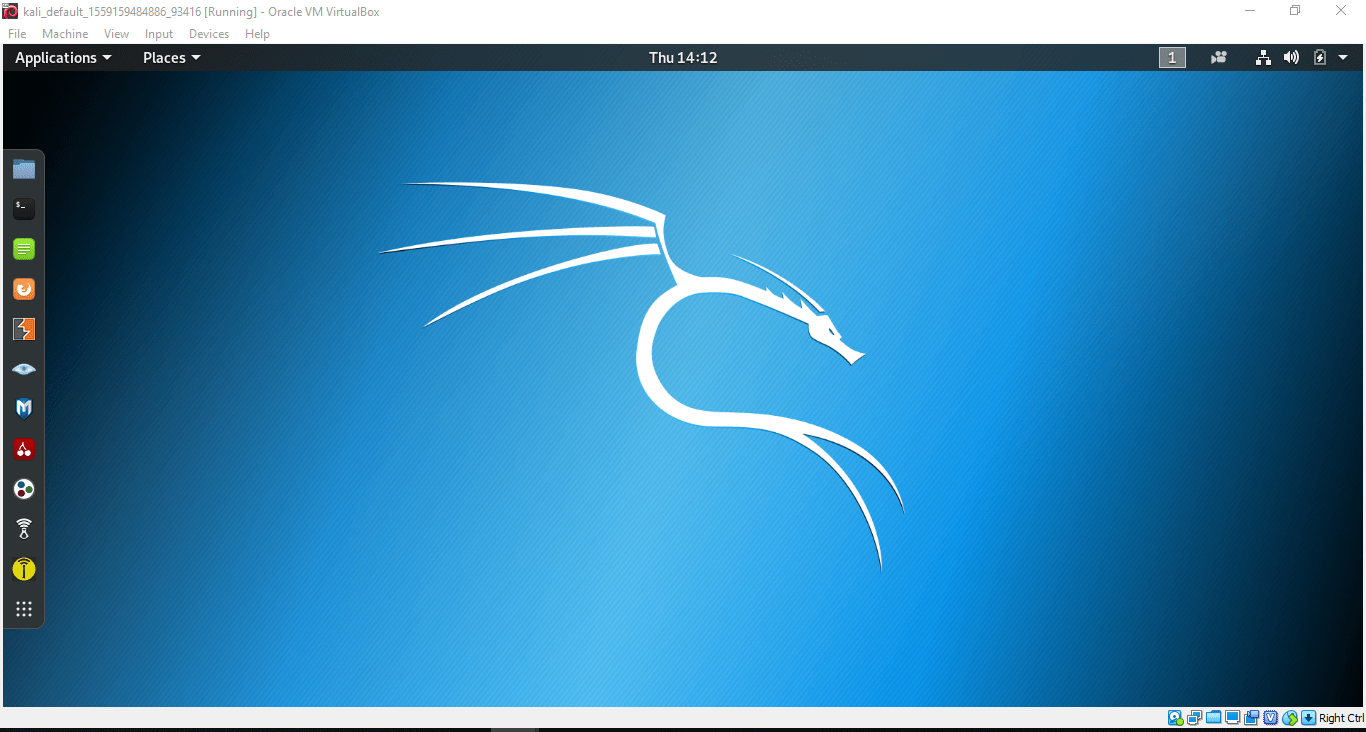Click the Thu 14:12 clock
Viewport: 1366px width, 732px height.
pos(683,58)
